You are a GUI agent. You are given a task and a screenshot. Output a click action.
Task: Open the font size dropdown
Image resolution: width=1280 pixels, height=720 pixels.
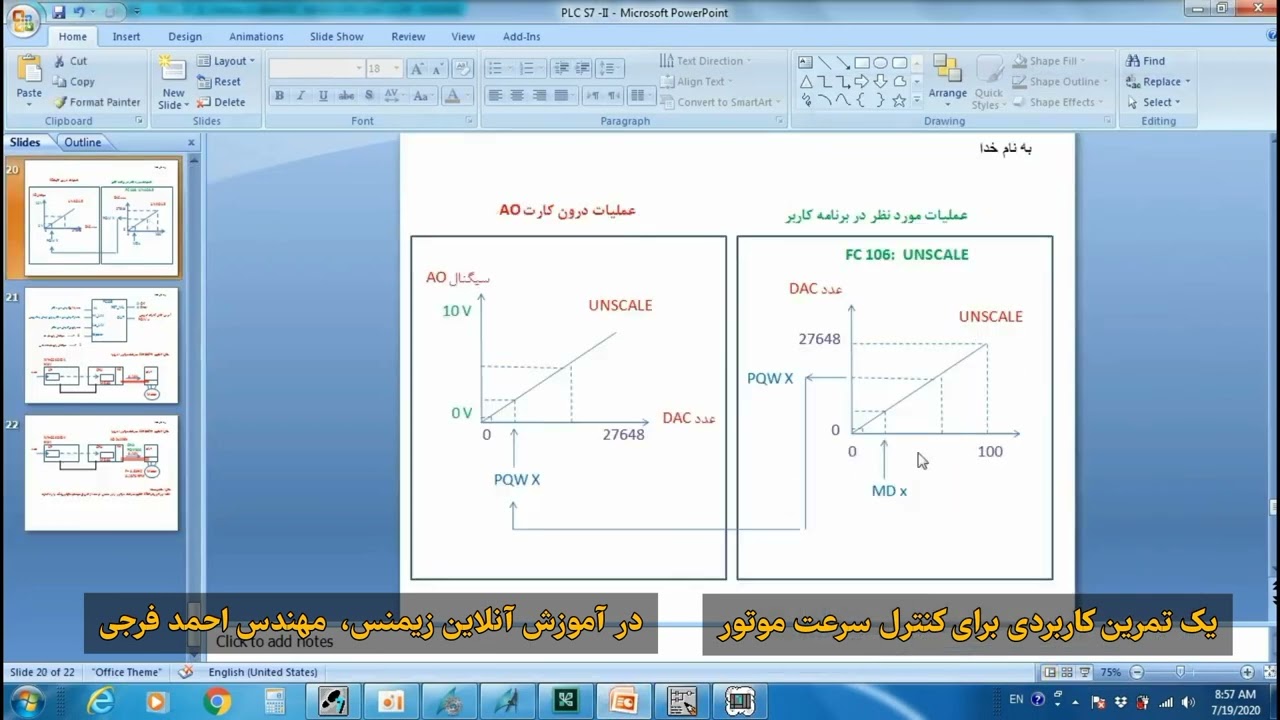(x=397, y=69)
